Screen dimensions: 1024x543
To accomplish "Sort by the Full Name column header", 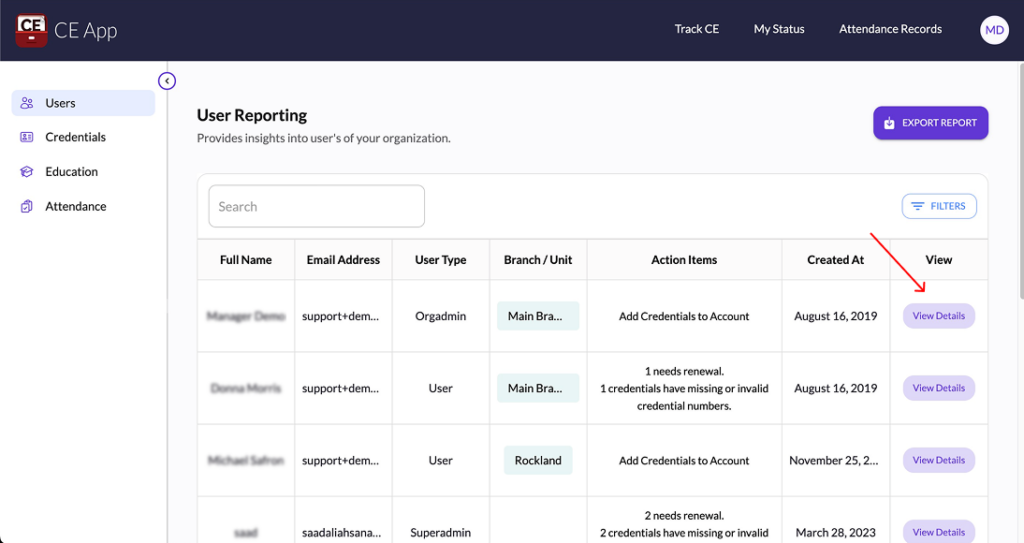I will (x=246, y=260).
